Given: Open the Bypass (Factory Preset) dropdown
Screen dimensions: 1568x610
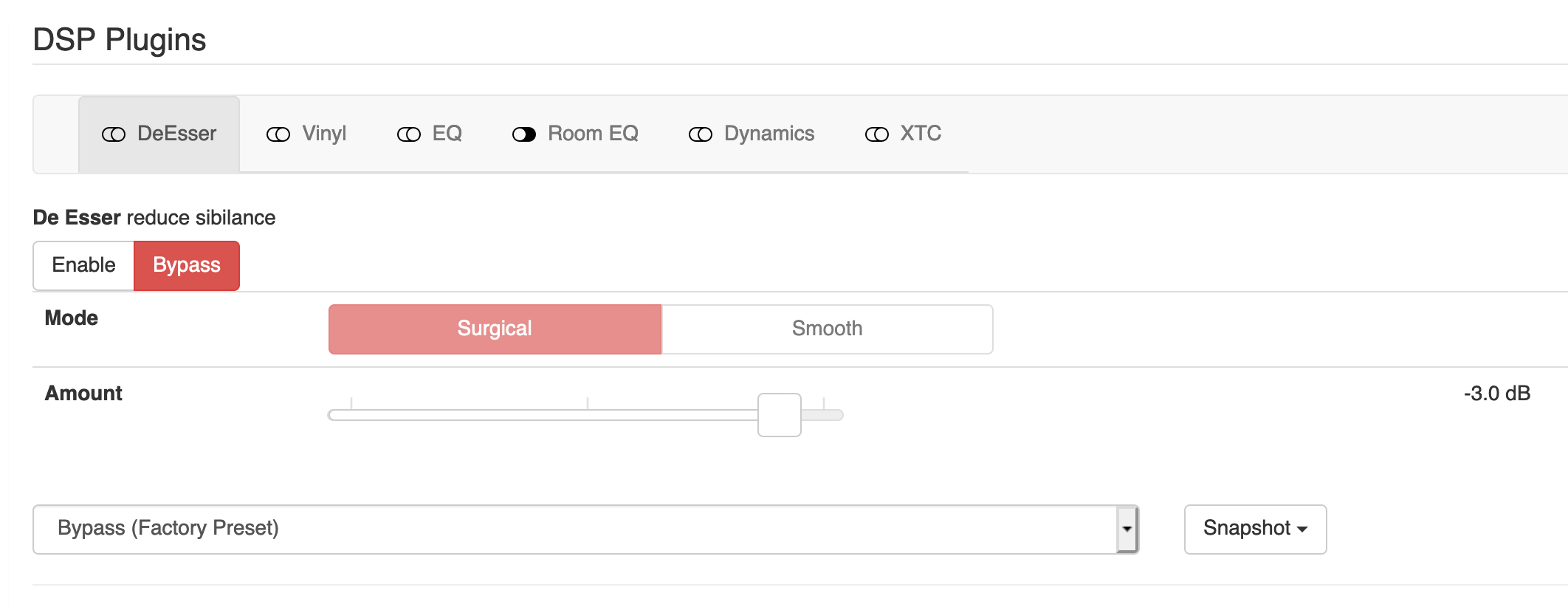Looking at the screenshot, I should (x=585, y=529).
